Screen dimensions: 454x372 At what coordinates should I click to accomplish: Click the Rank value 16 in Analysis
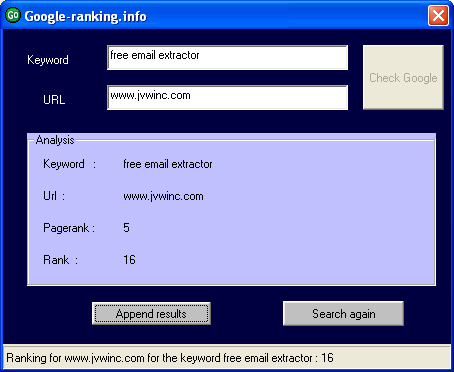pyautogui.click(x=129, y=260)
